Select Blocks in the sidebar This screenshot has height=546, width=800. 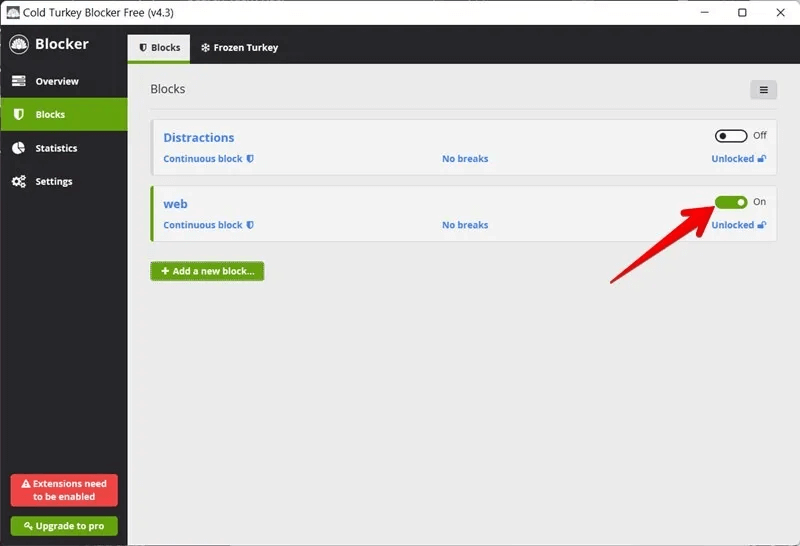click(64, 114)
